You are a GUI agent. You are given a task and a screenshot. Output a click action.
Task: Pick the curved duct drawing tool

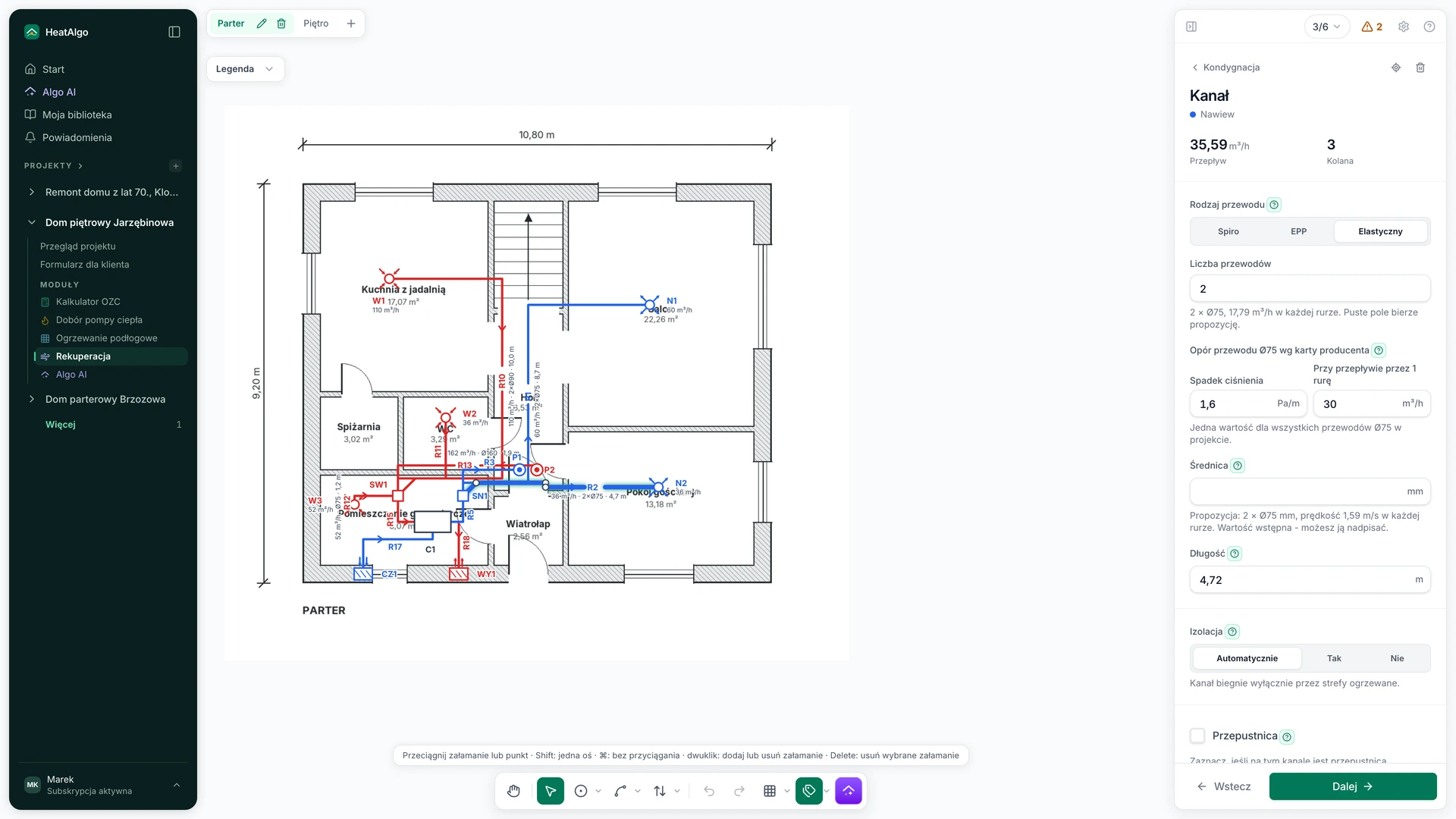click(x=620, y=791)
